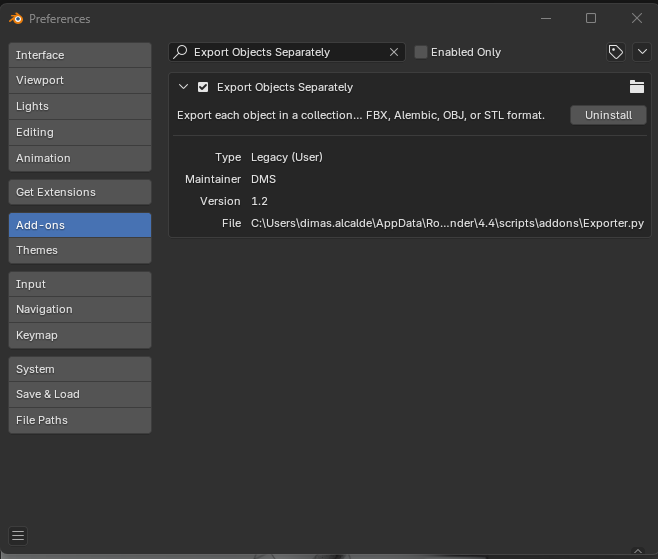
Task: Open Navigation preferences
Action: 80,309
